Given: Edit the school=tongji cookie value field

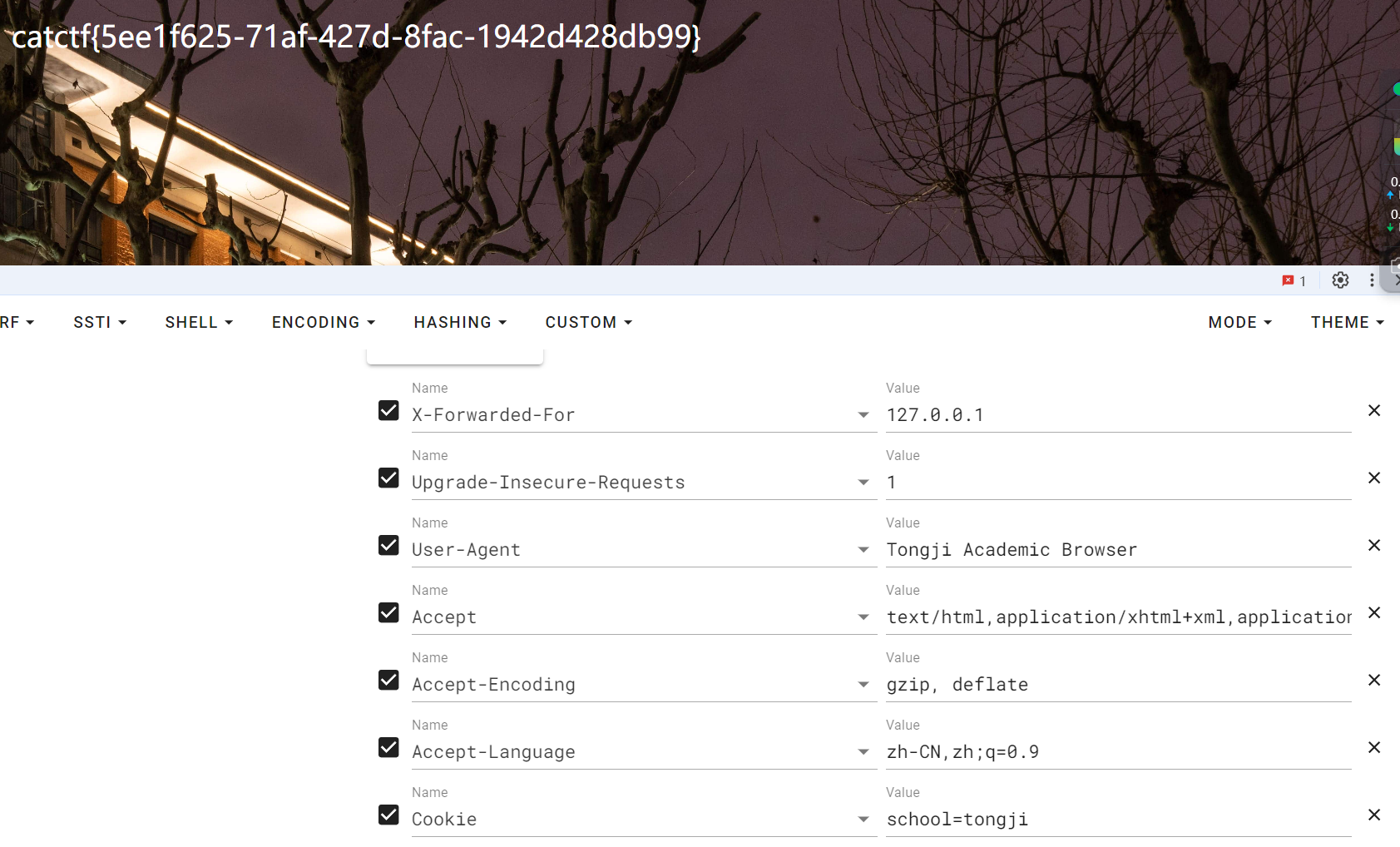Looking at the screenshot, I should (1119, 820).
